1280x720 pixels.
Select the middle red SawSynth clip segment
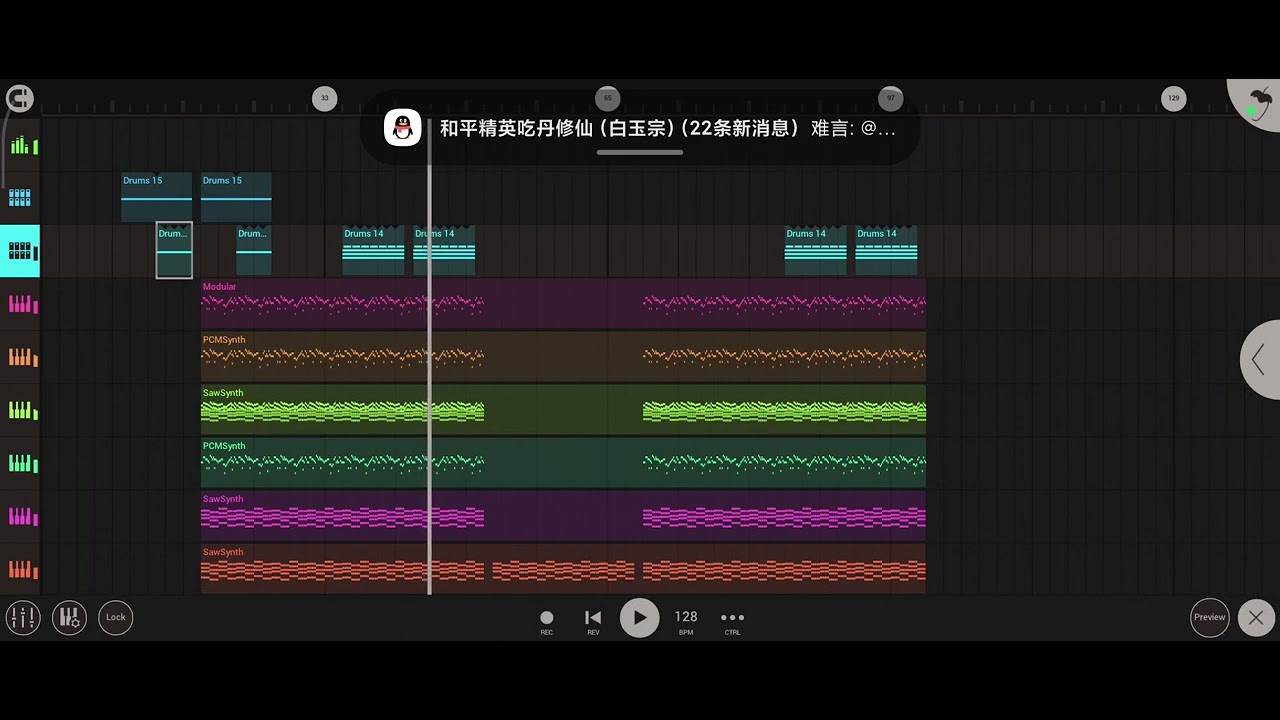pyautogui.click(x=563, y=570)
